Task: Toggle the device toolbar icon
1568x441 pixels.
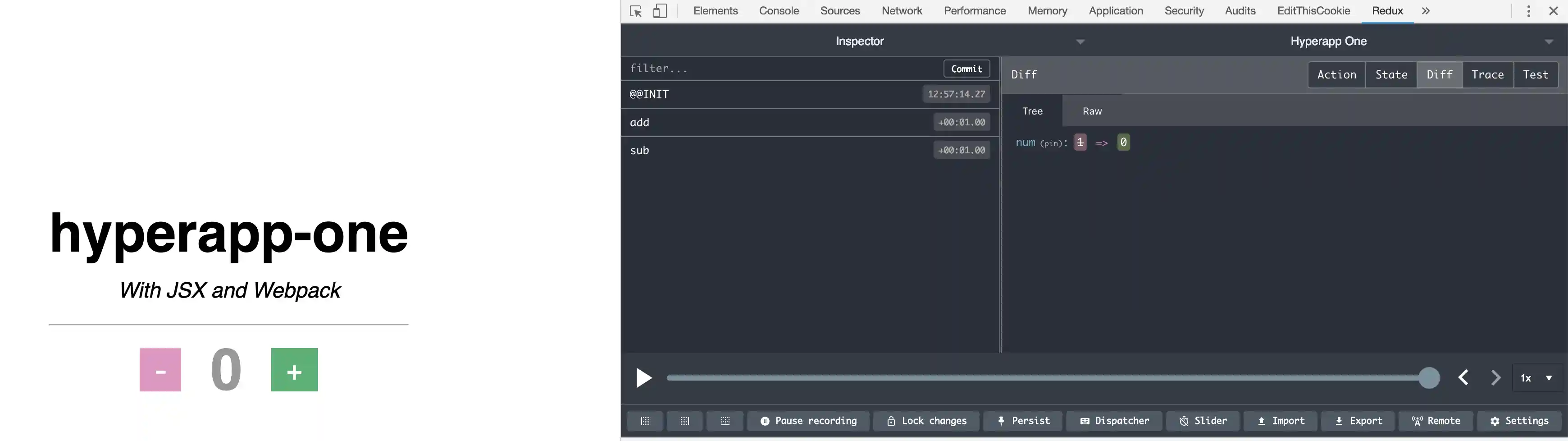Action: pos(660,11)
